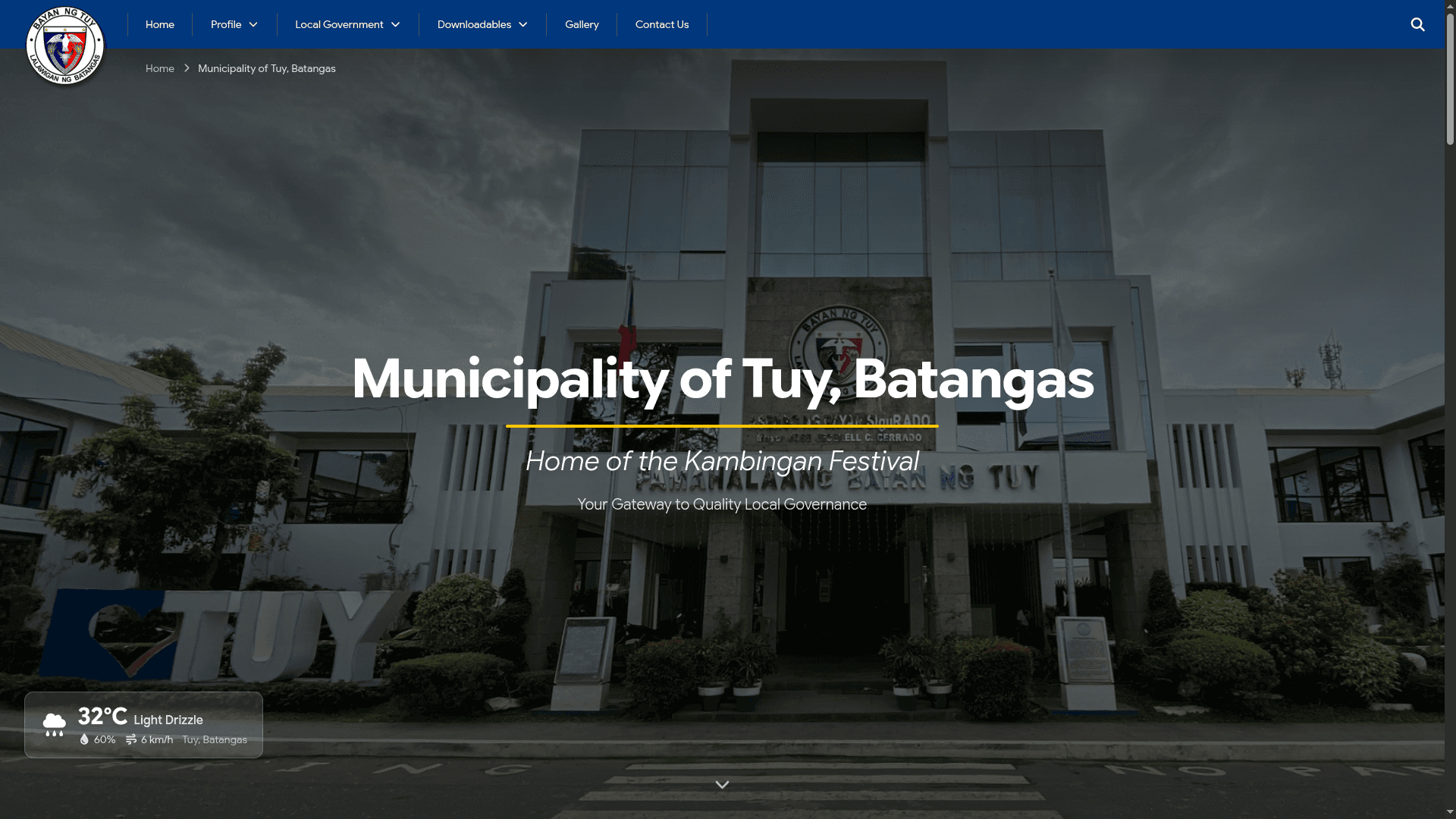The image size is (1456, 819).
Task: Click the Bayan ng Tuy municipal seal logo
Action: 65,45
